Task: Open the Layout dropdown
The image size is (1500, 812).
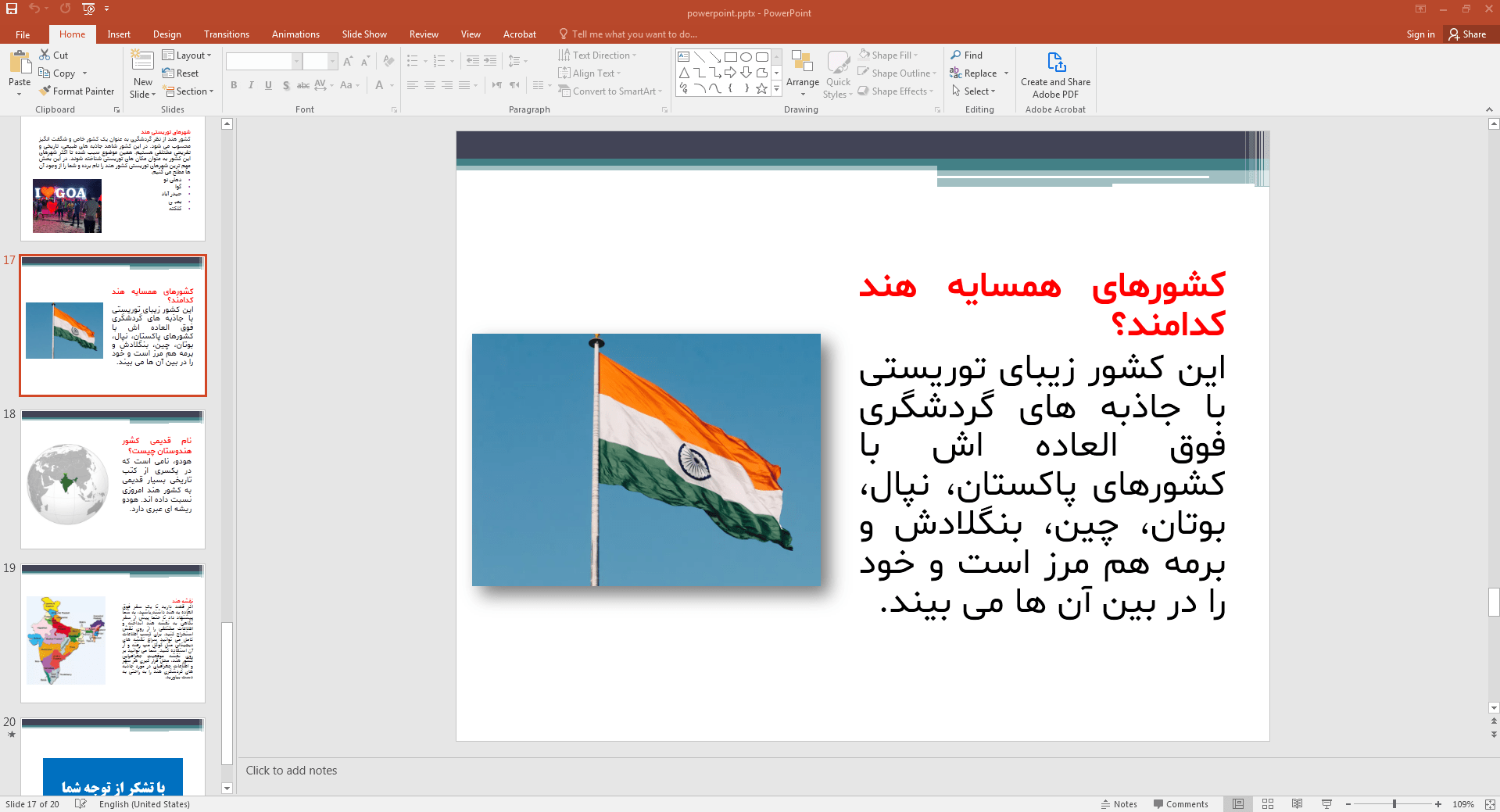Action: coord(187,55)
